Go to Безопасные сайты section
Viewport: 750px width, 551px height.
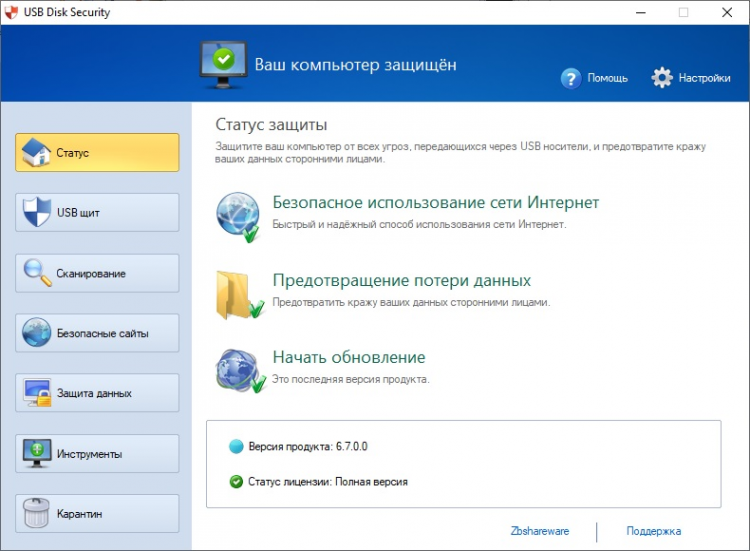tap(97, 333)
